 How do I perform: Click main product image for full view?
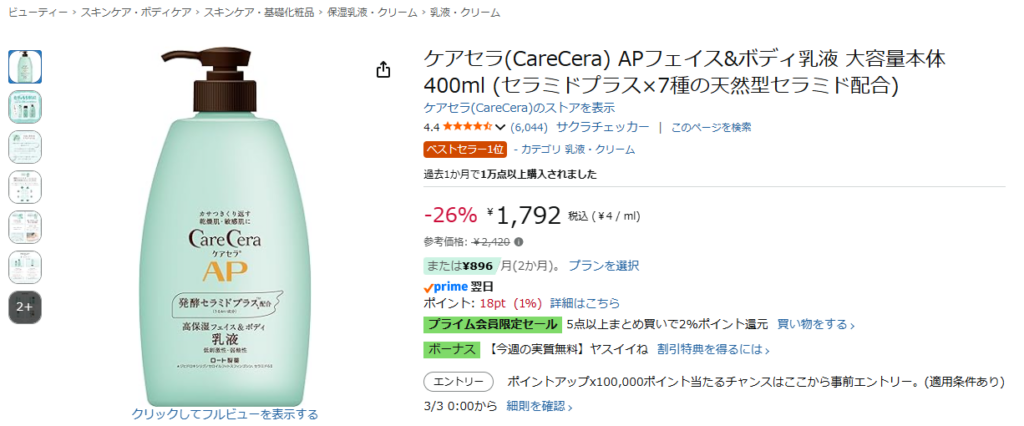coord(224,230)
